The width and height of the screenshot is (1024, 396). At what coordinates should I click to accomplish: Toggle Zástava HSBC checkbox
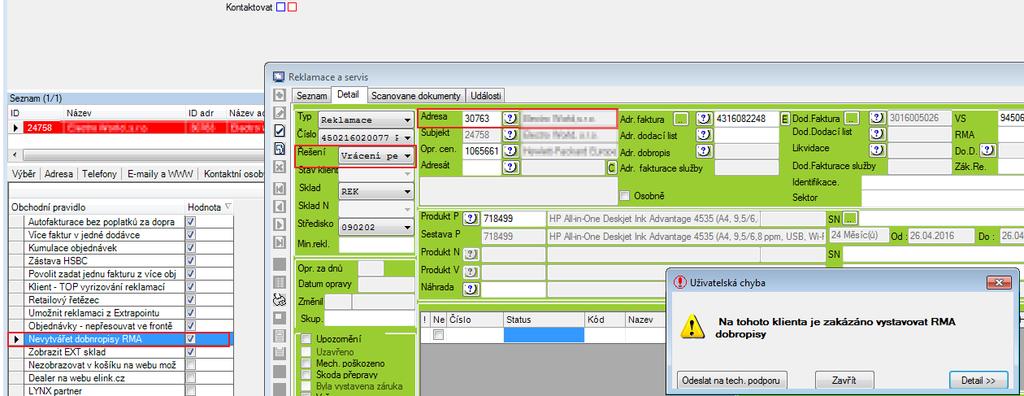point(191,261)
